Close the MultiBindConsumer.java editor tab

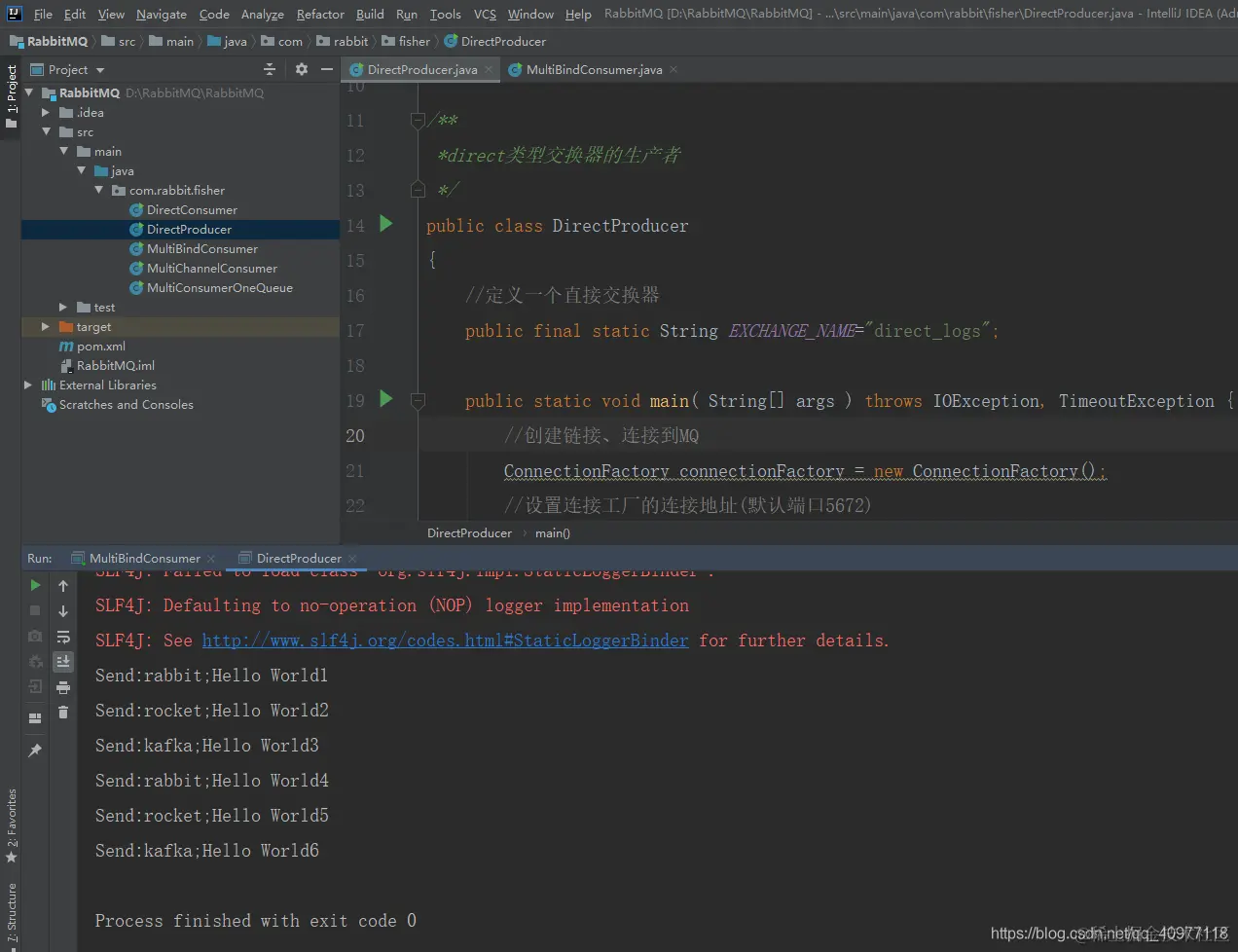pos(674,69)
